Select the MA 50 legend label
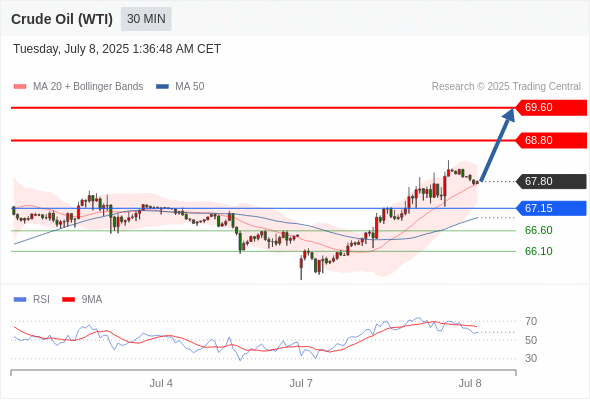The height and width of the screenshot is (400, 590). (x=190, y=87)
